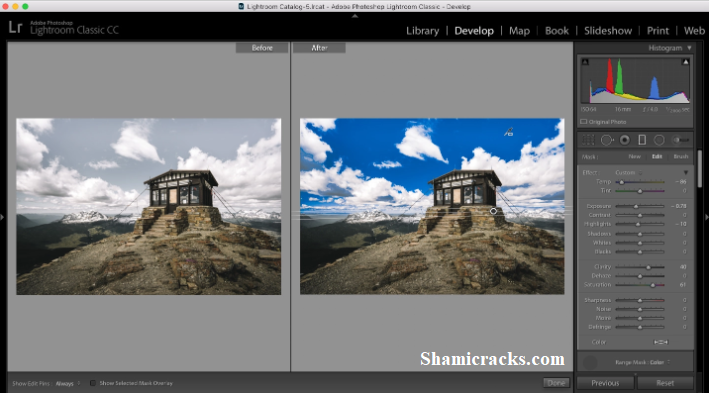Open the Effect Custom preset dropdown

click(x=629, y=173)
